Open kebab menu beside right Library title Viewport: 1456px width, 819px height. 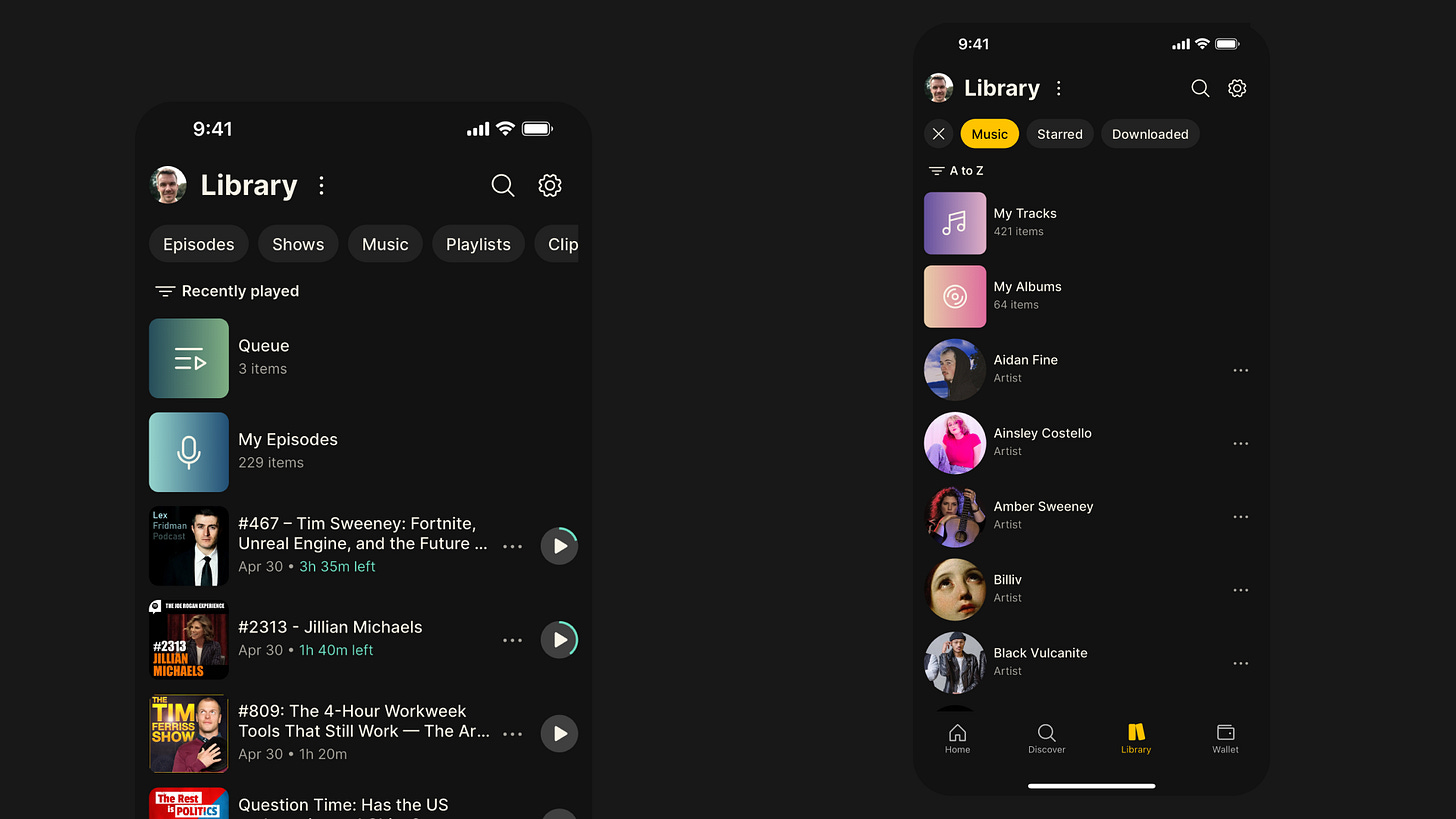click(1058, 88)
